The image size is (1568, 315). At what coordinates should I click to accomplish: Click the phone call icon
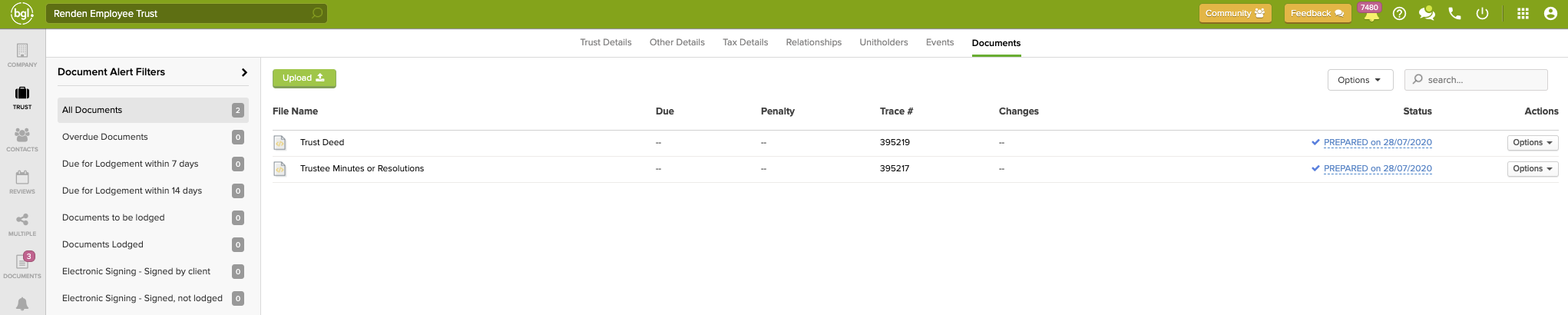[1454, 14]
